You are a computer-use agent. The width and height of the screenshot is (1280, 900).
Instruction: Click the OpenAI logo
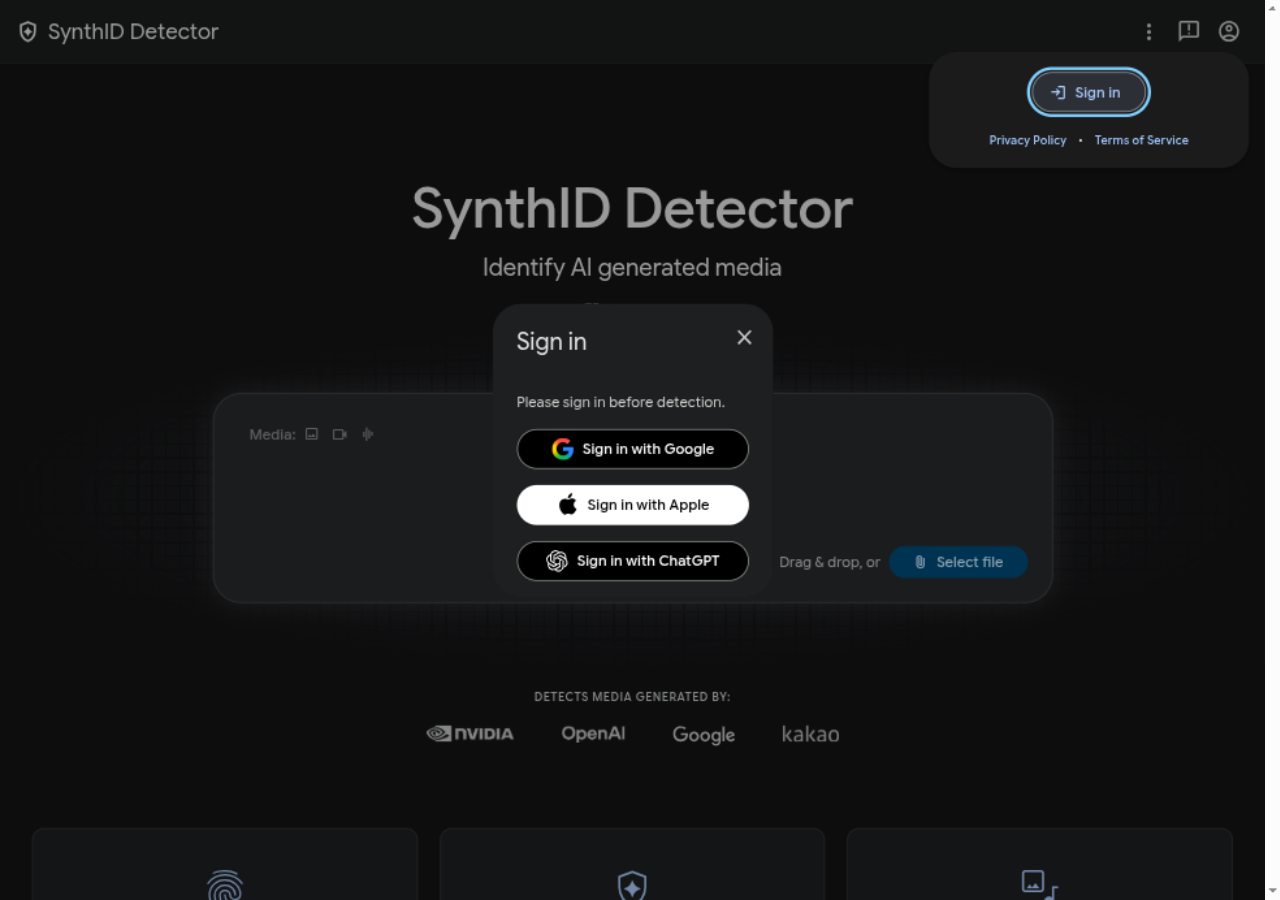[x=593, y=733]
